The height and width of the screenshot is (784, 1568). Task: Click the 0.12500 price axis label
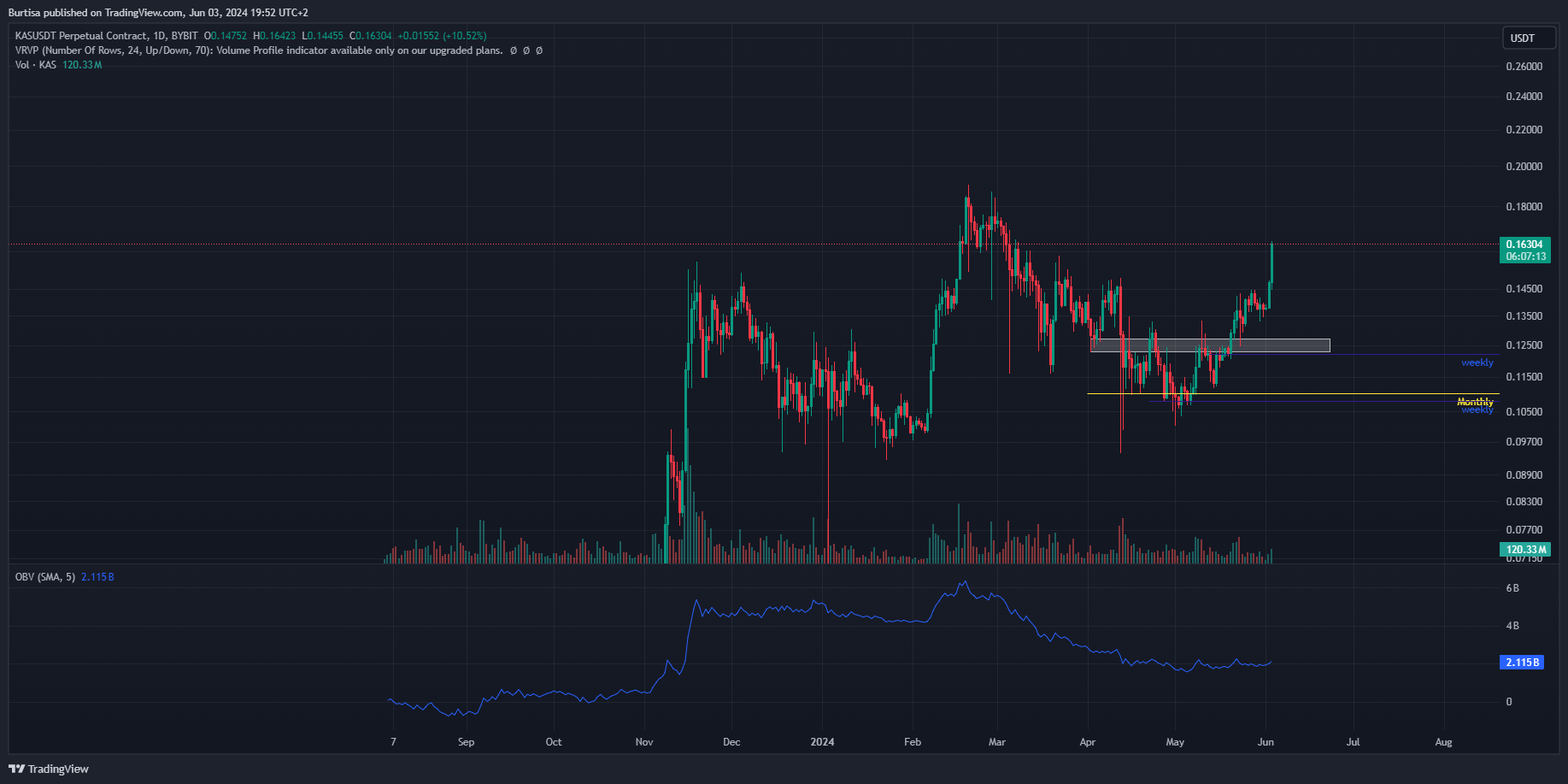click(1524, 345)
